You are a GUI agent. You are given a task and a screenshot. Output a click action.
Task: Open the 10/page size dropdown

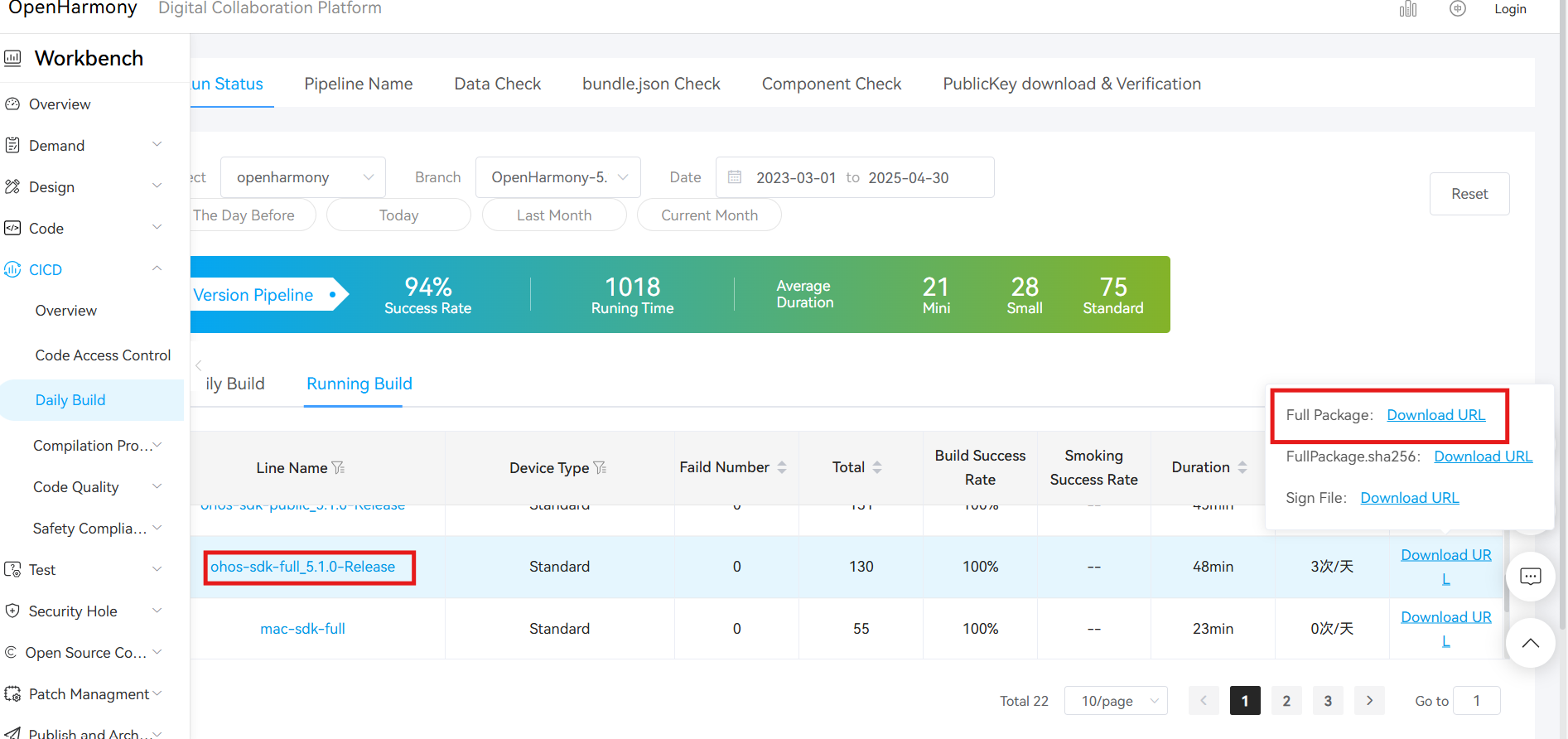click(x=1116, y=701)
